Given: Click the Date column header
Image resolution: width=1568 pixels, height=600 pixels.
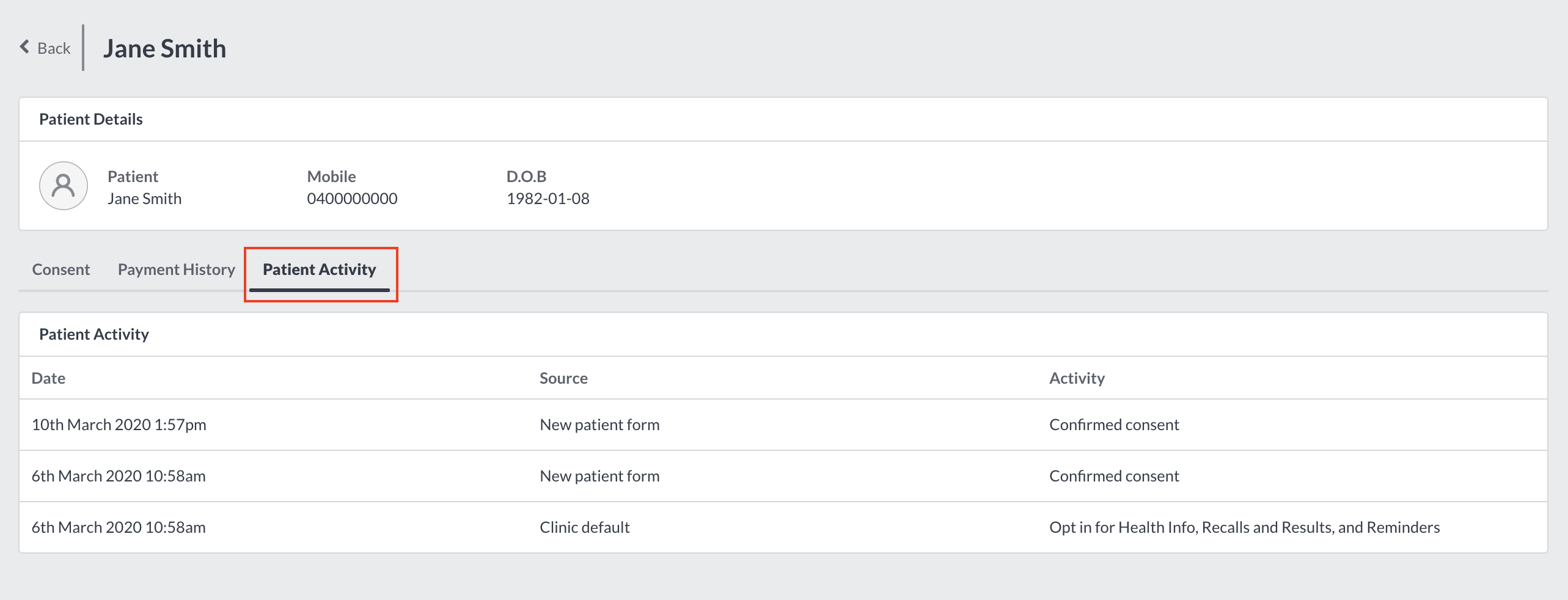Looking at the screenshot, I should pos(48,378).
